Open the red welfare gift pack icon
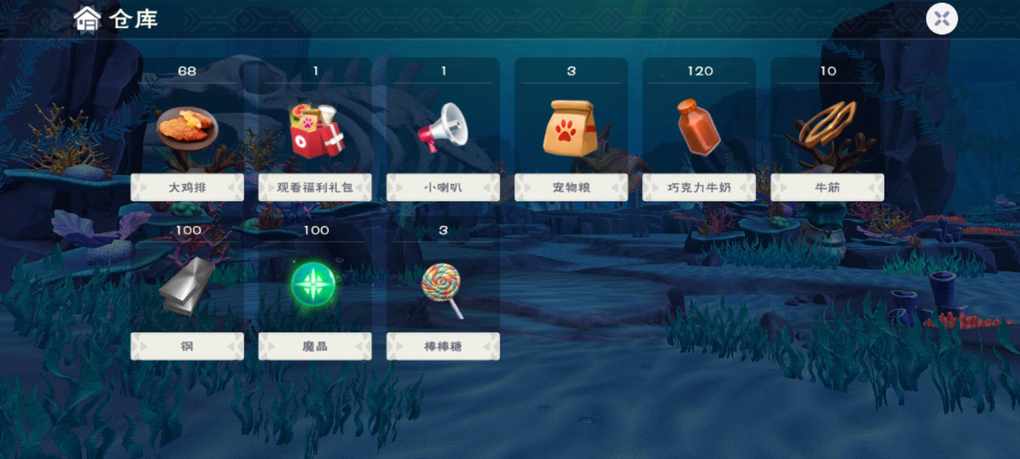Image resolution: width=1020 pixels, height=459 pixels. [316, 130]
